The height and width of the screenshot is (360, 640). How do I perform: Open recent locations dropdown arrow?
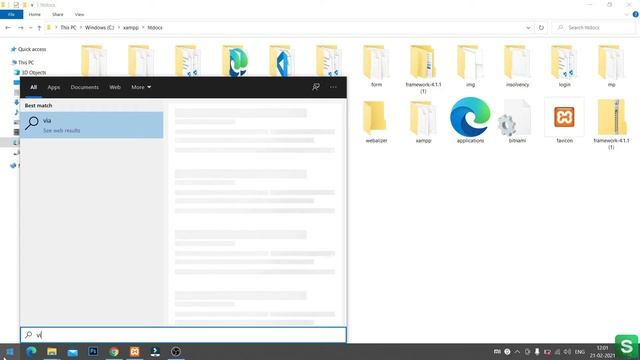(x=31, y=28)
